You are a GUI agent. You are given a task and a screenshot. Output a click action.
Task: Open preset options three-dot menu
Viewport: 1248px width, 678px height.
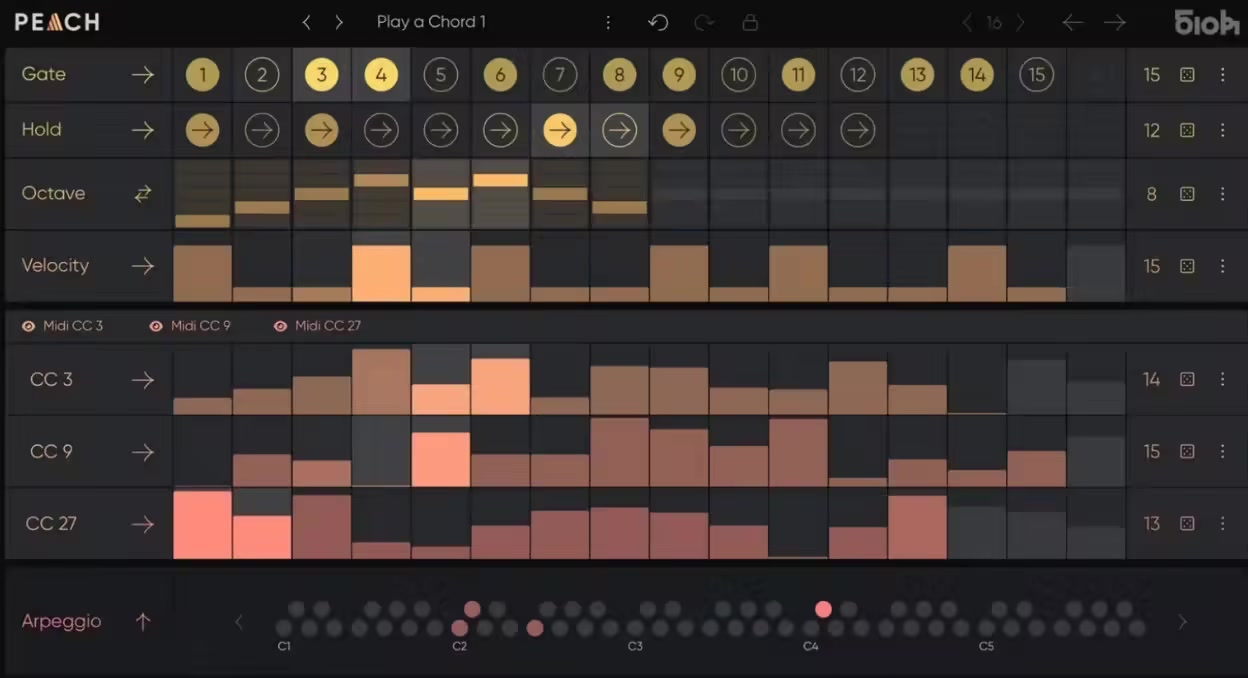click(x=608, y=22)
